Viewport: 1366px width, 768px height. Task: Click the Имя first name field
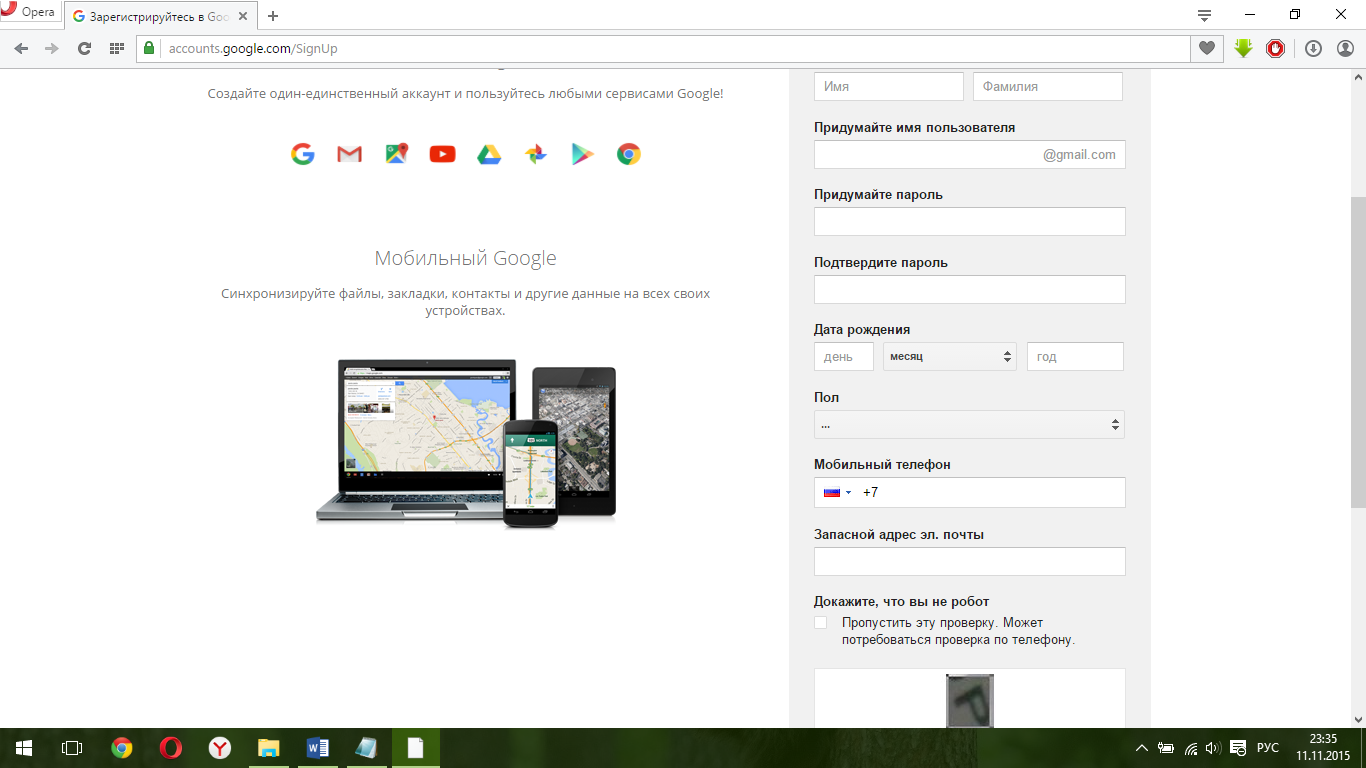click(x=889, y=86)
